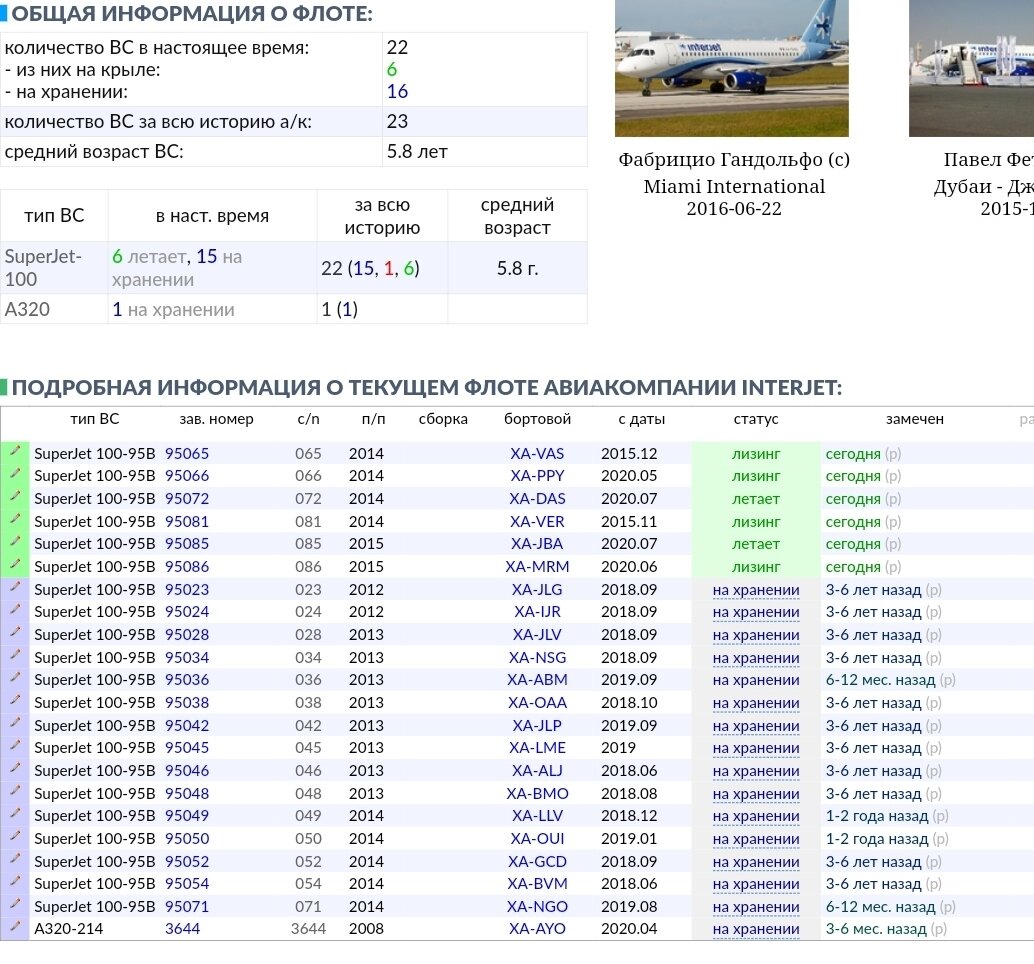Click edit pencil icon for 95036 row
Image resolution: width=1034 pixels, height=964 pixels.
click(15, 677)
